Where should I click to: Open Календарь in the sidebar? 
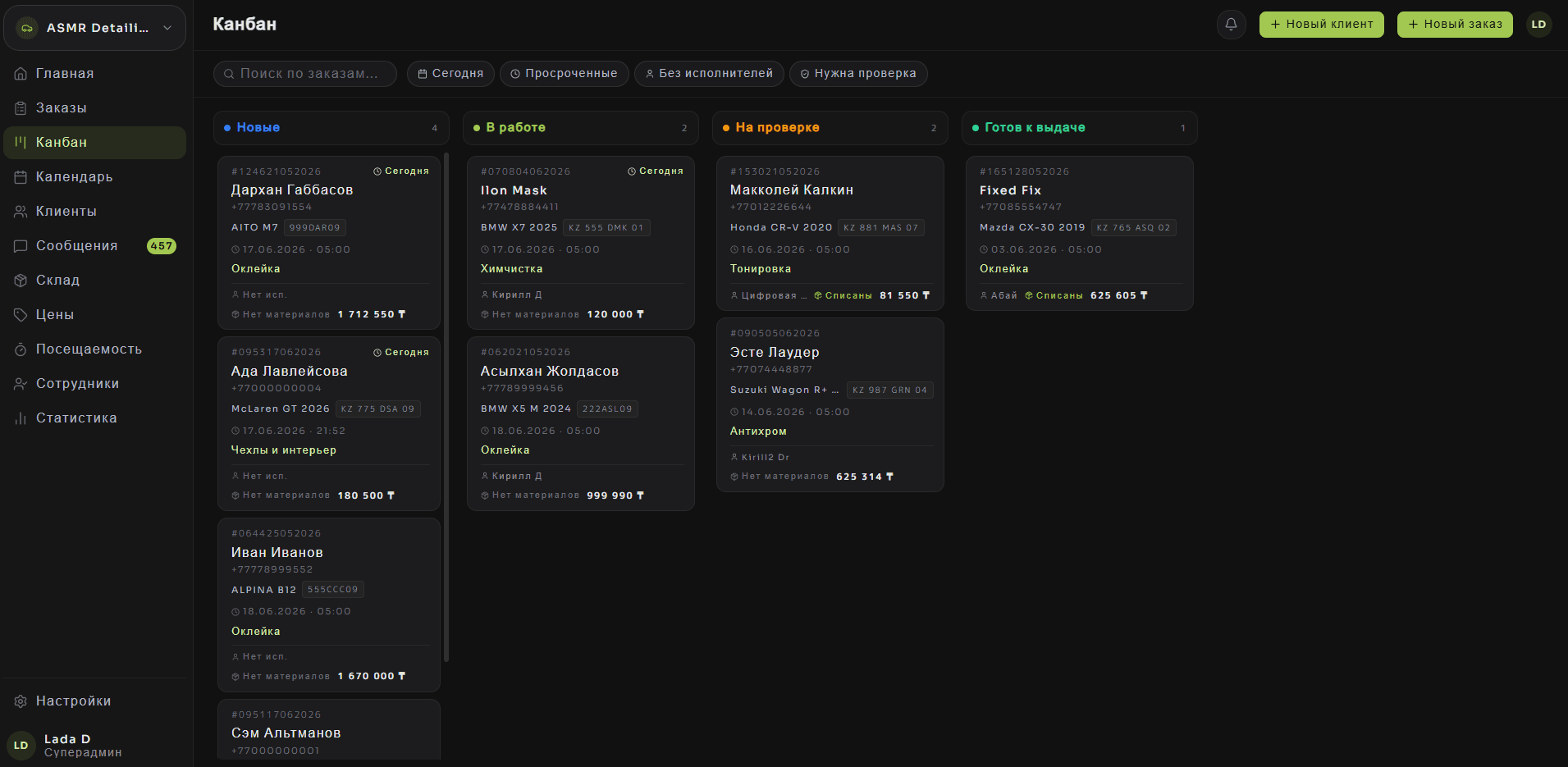tap(95, 177)
